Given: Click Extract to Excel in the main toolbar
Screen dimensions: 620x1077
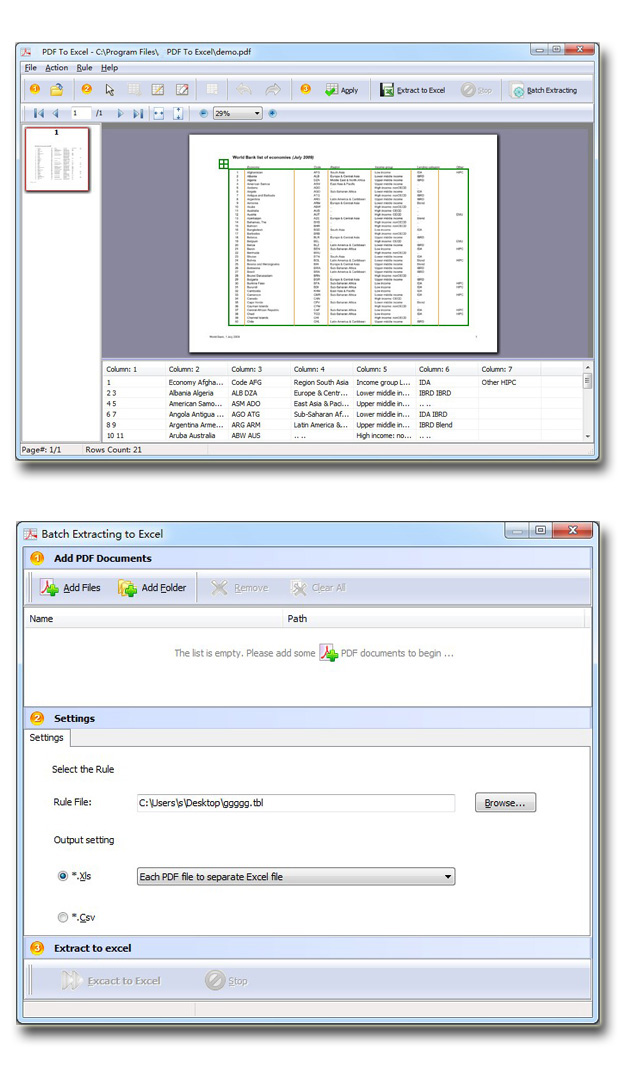Looking at the screenshot, I should coord(413,90).
